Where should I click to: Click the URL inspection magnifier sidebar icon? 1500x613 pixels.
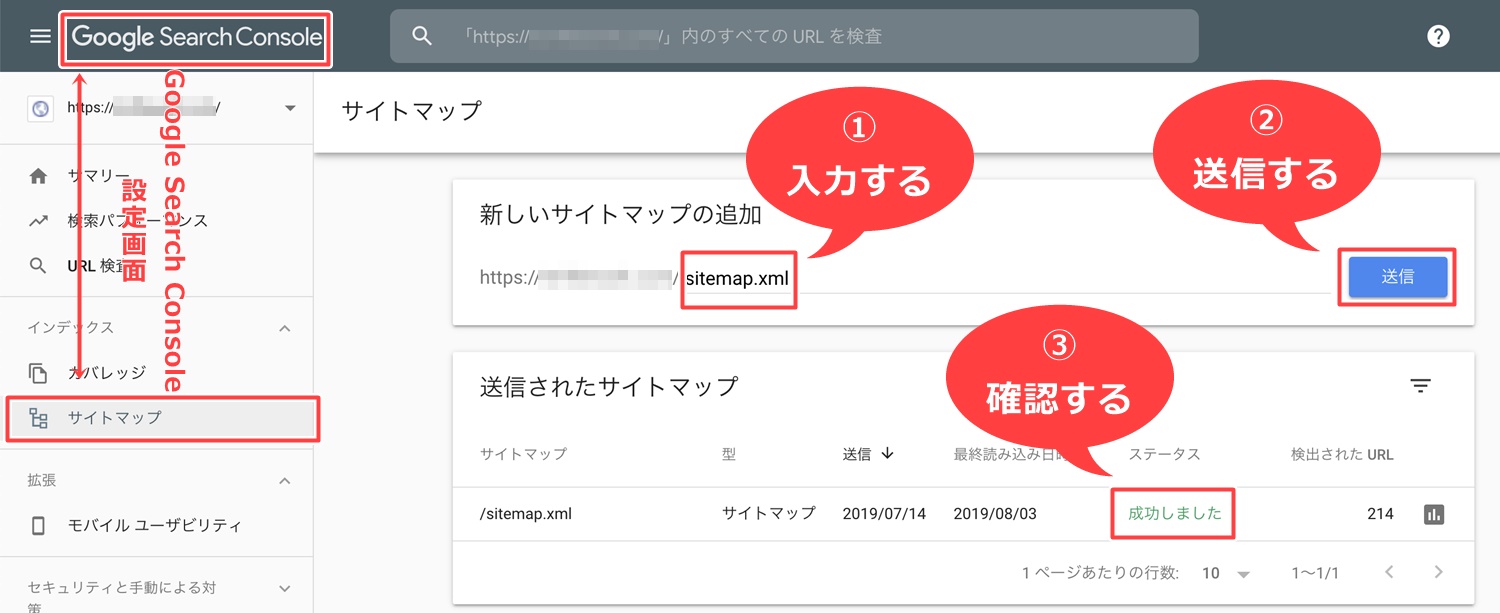[x=38, y=265]
